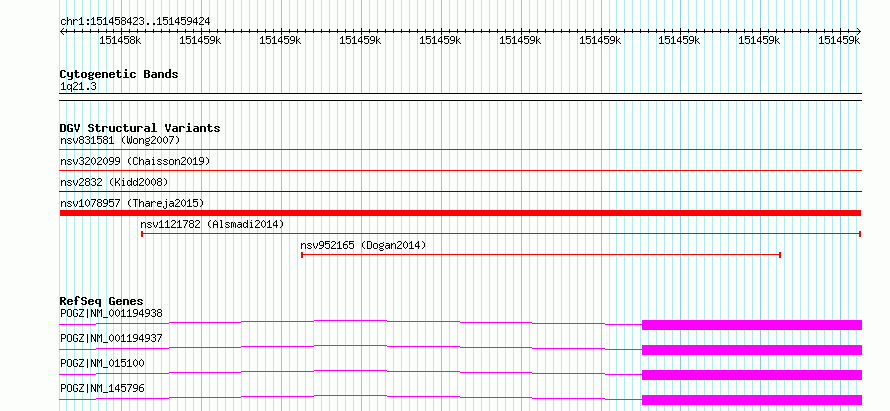This screenshot has width=890, height=411.
Task: Open variant nsv2832 (Kidd2008) label
Action: (114, 182)
